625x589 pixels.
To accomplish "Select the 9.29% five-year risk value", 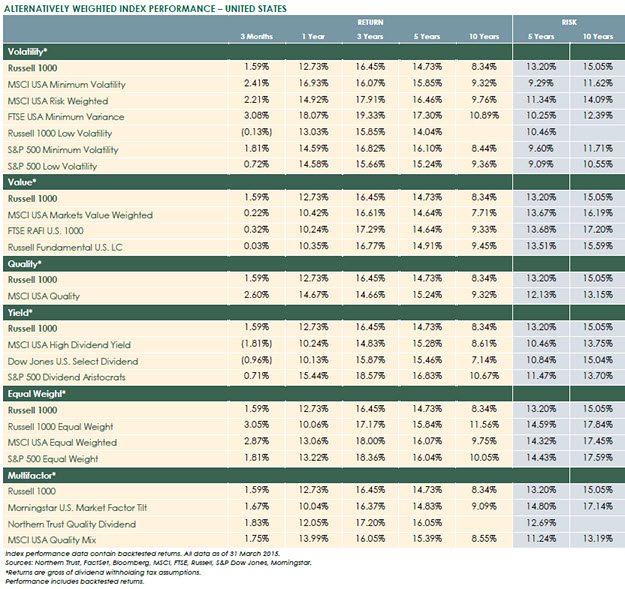I will coord(541,83).
